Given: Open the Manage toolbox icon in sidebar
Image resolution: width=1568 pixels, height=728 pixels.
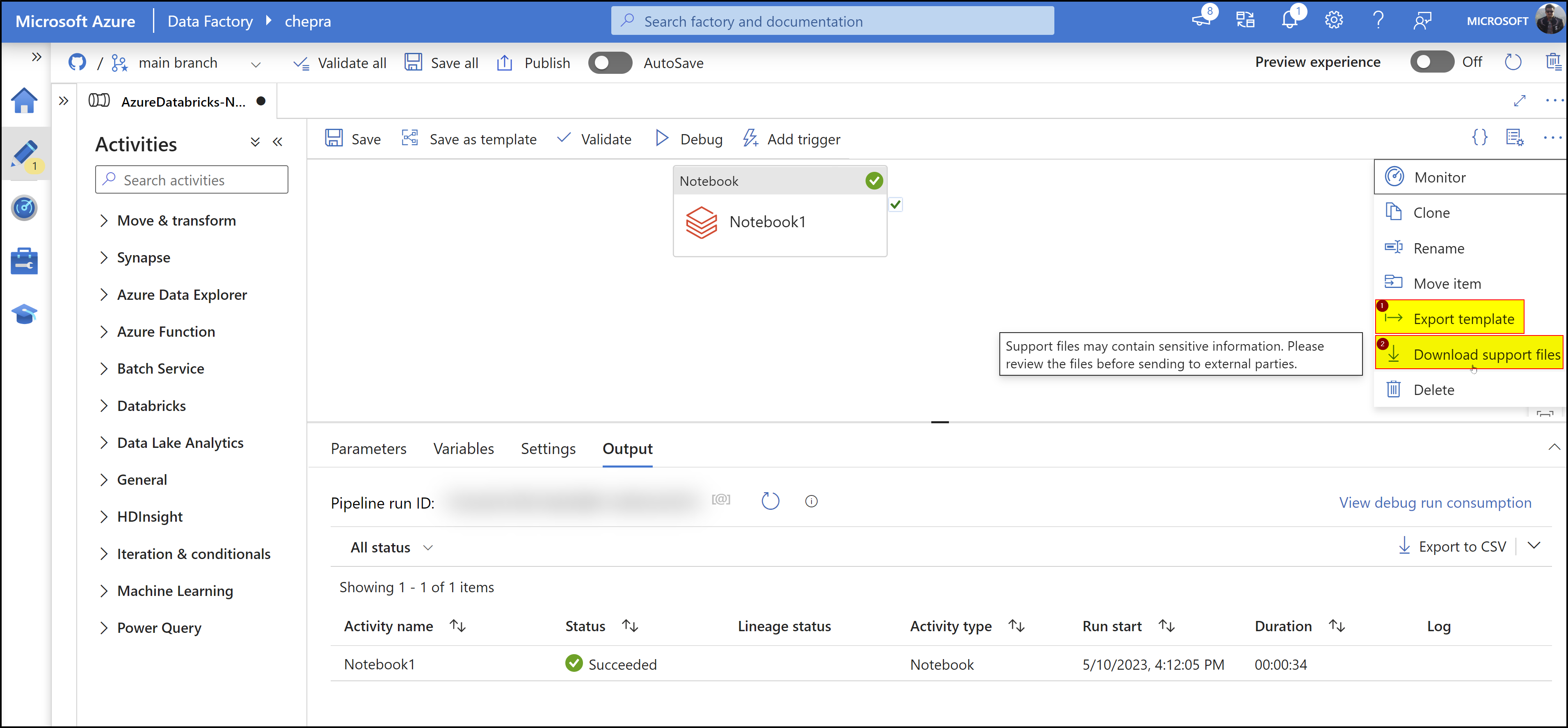Looking at the screenshot, I should pos(24,261).
